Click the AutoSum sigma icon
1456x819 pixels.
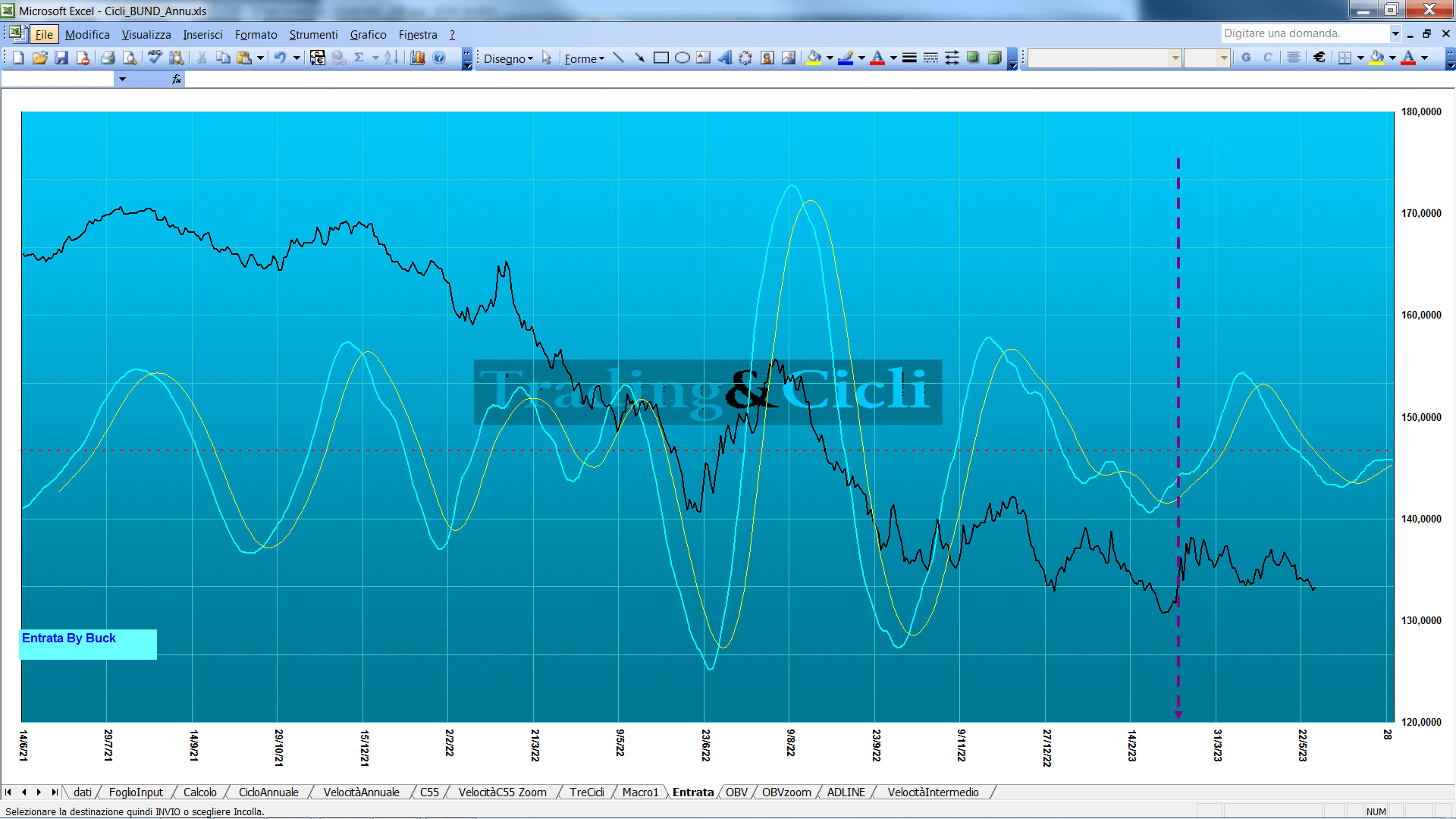pyautogui.click(x=359, y=58)
